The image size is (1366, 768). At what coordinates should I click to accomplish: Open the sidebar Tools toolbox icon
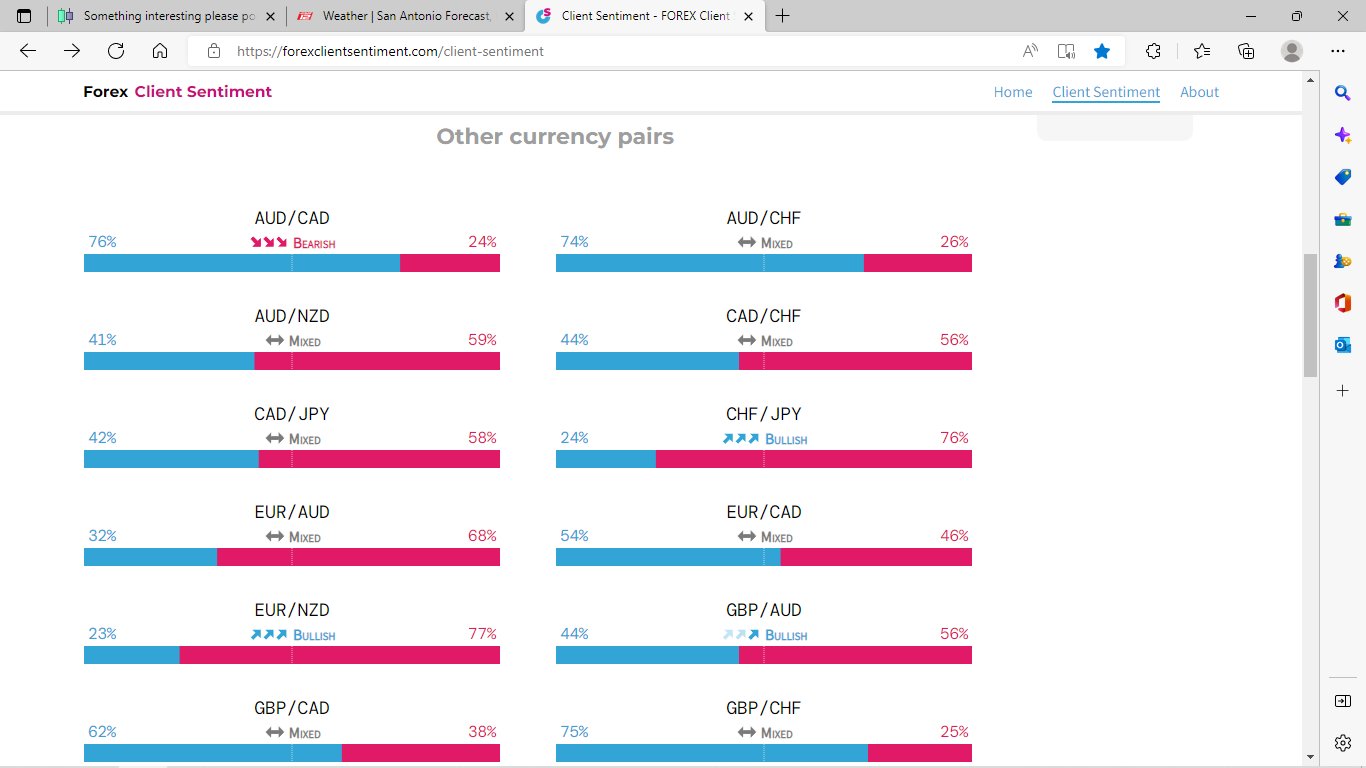[1343, 219]
